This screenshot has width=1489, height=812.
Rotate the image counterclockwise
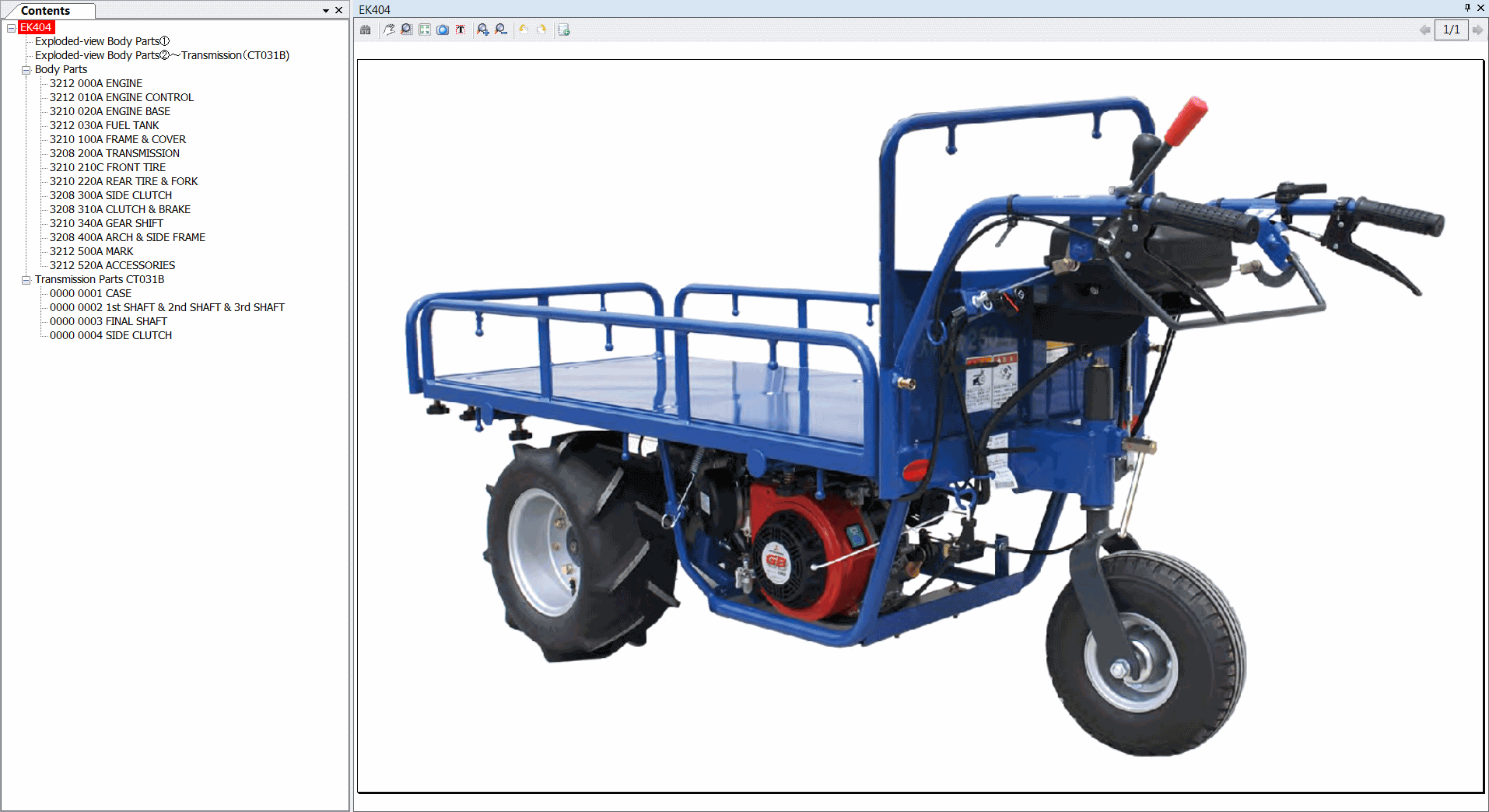tap(524, 30)
